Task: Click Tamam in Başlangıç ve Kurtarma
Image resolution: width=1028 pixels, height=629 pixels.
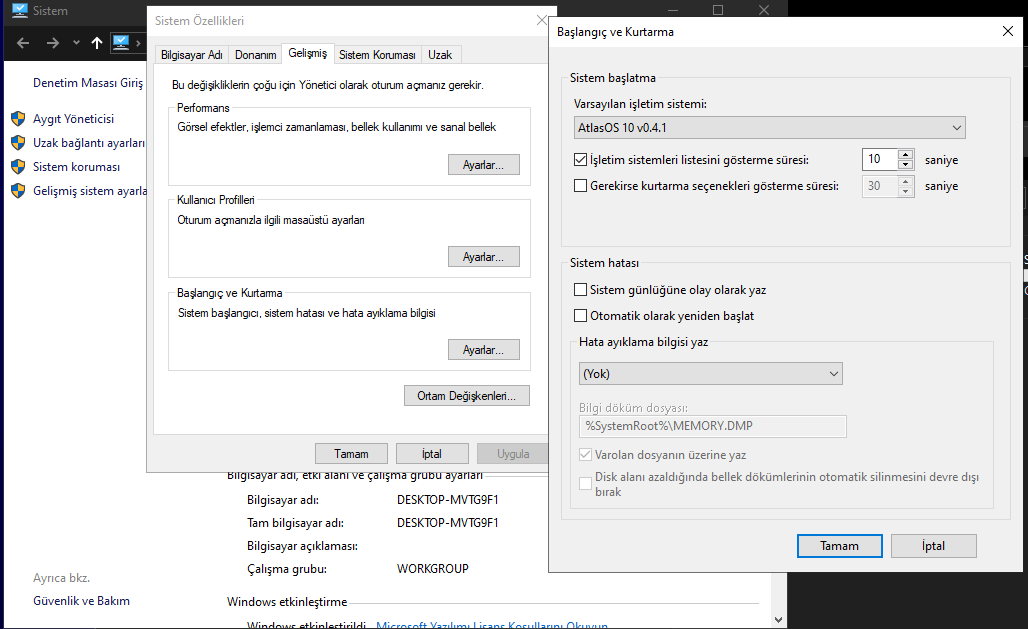Action: pyautogui.click(x=840, y=546)
